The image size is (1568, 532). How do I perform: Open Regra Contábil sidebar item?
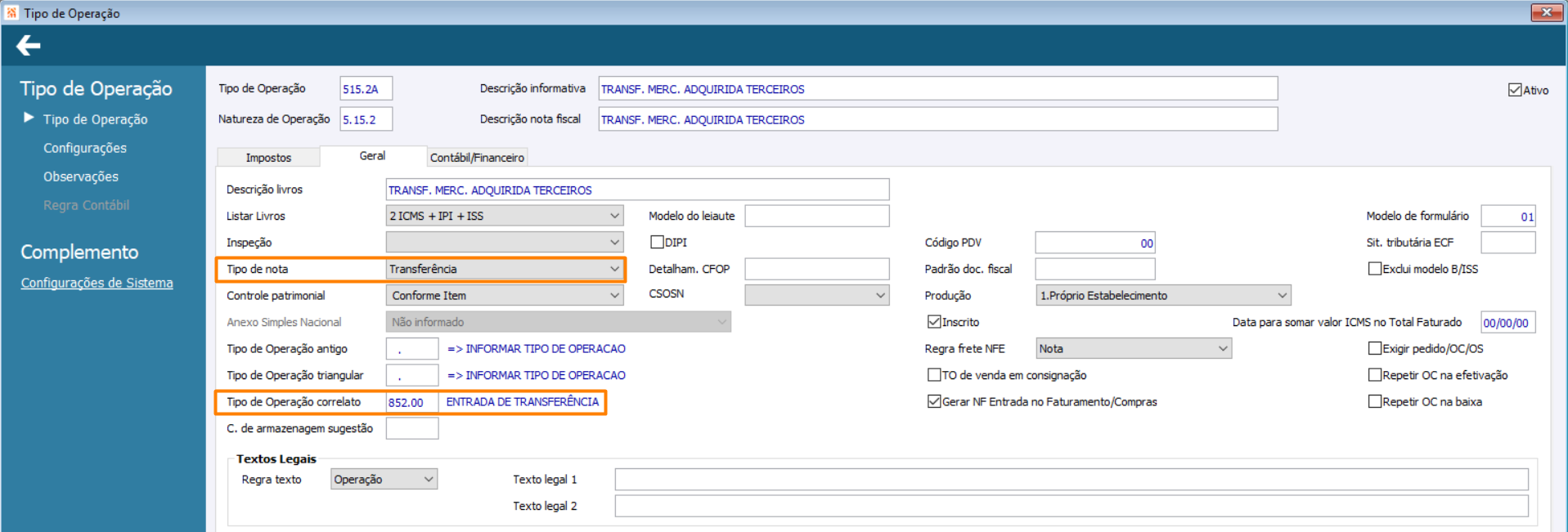pos(87,205)
